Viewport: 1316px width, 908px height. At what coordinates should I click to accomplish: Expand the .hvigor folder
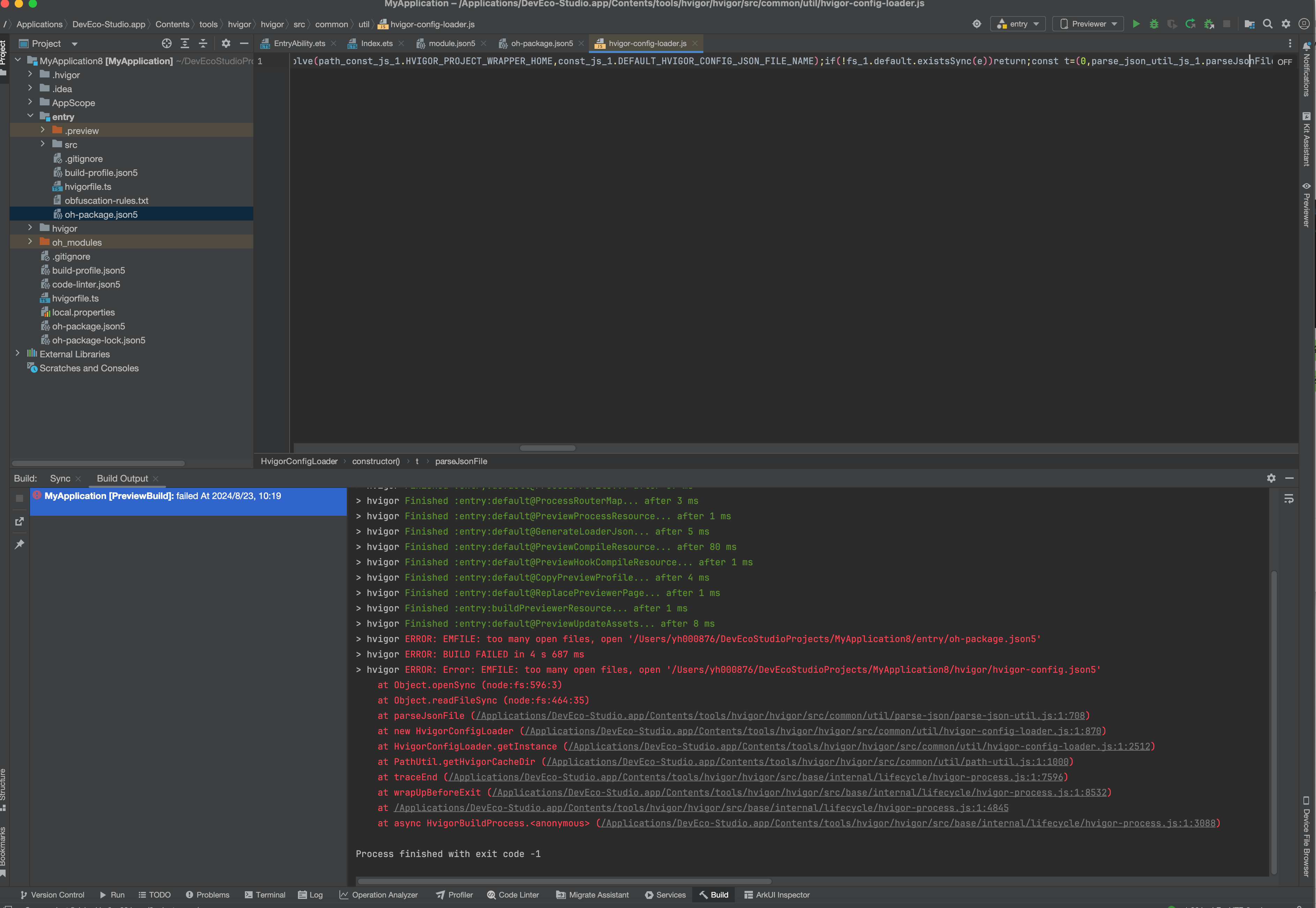pos(30,75)
